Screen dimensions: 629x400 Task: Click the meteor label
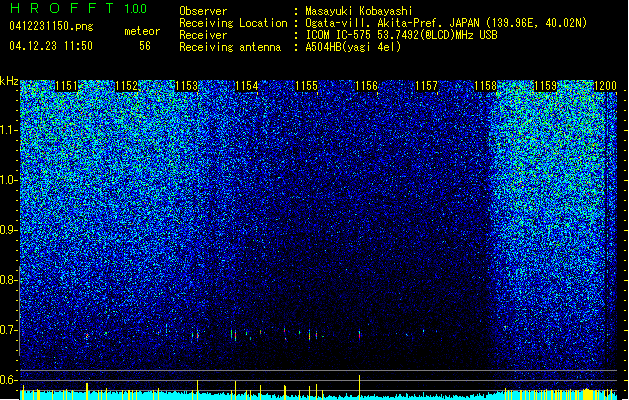click(x=142, y=31)
